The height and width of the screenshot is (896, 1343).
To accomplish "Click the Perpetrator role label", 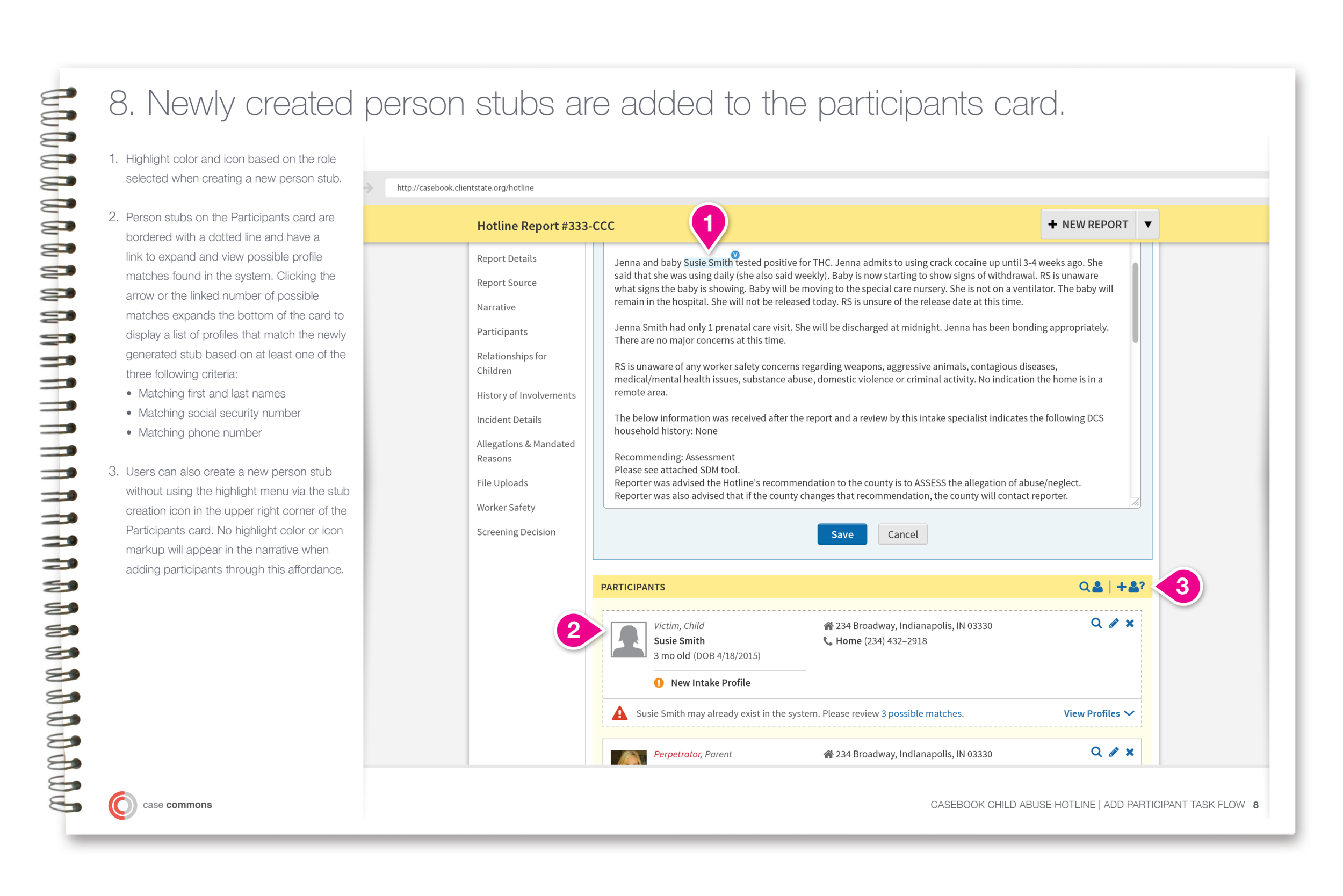I will tap(677, 754).
